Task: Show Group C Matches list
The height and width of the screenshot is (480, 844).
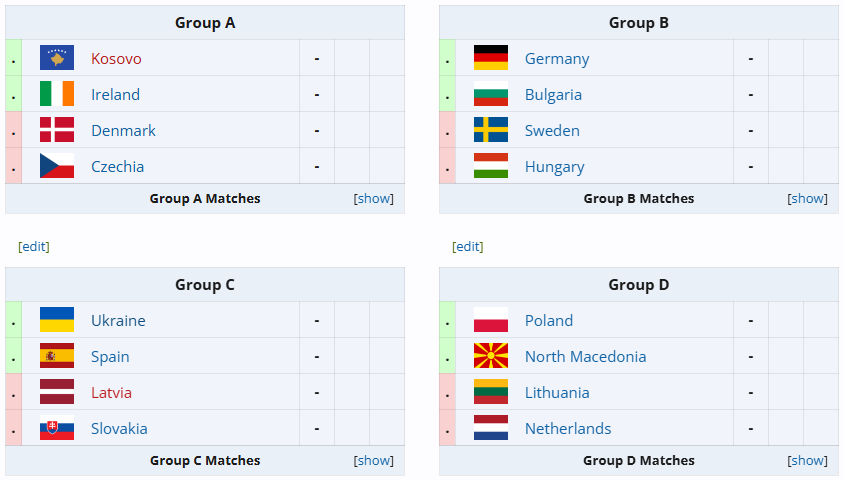Action: click(x=374, y=461)
